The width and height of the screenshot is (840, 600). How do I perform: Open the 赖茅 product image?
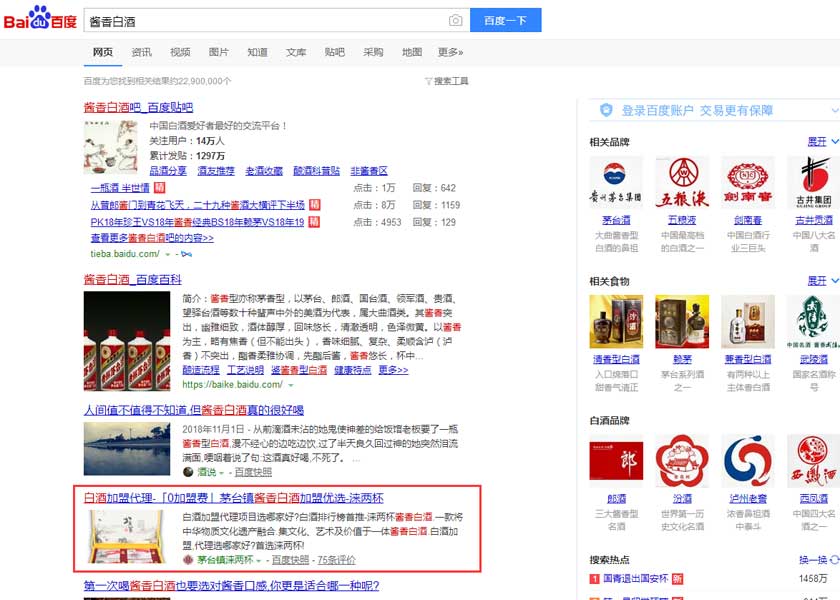(682, 321)
